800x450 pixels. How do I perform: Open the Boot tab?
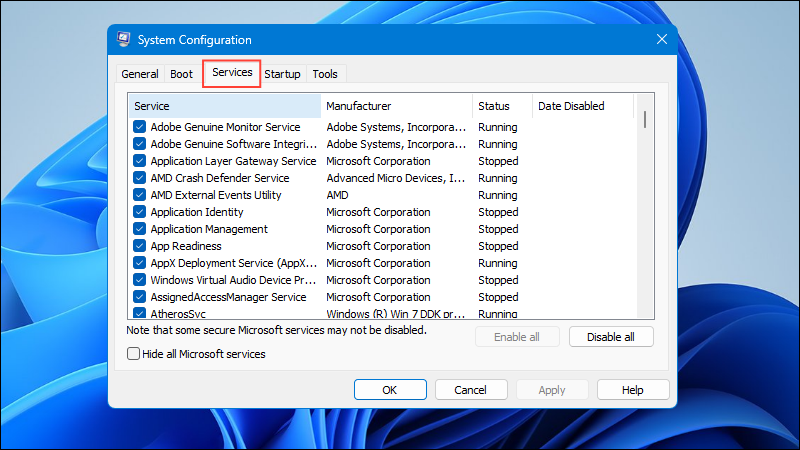181,74
